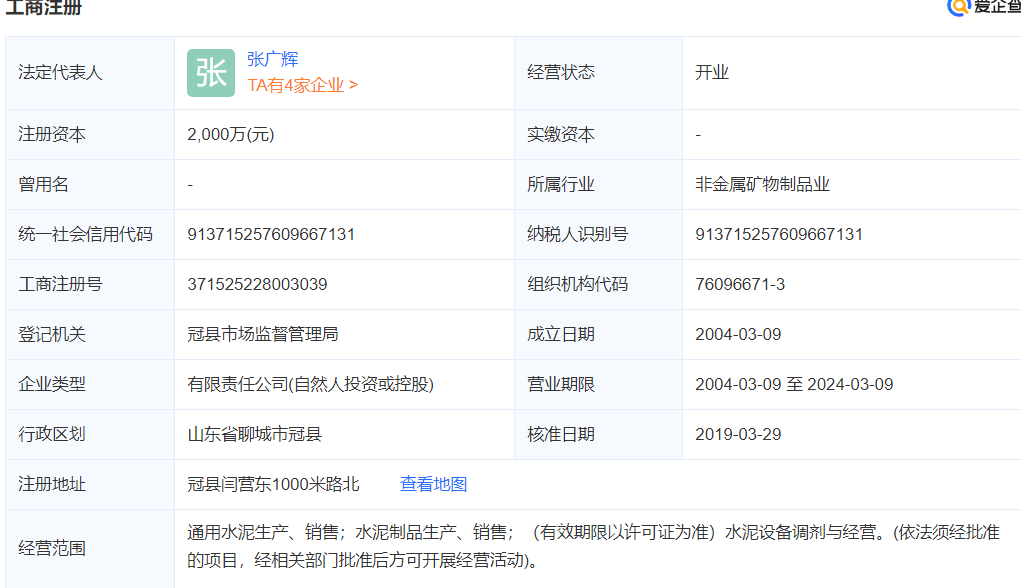Select the 开业 operating status value
The width and height of the screenshot is (1021, 588).
pos(712,72)
